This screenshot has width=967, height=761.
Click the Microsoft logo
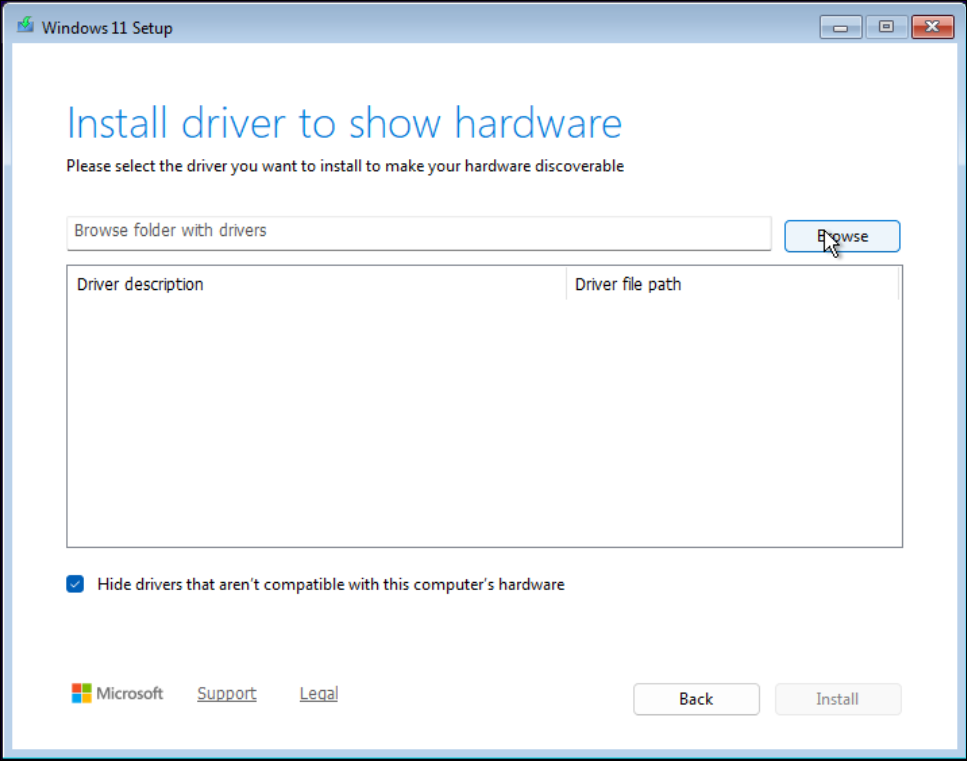point(117,693)
